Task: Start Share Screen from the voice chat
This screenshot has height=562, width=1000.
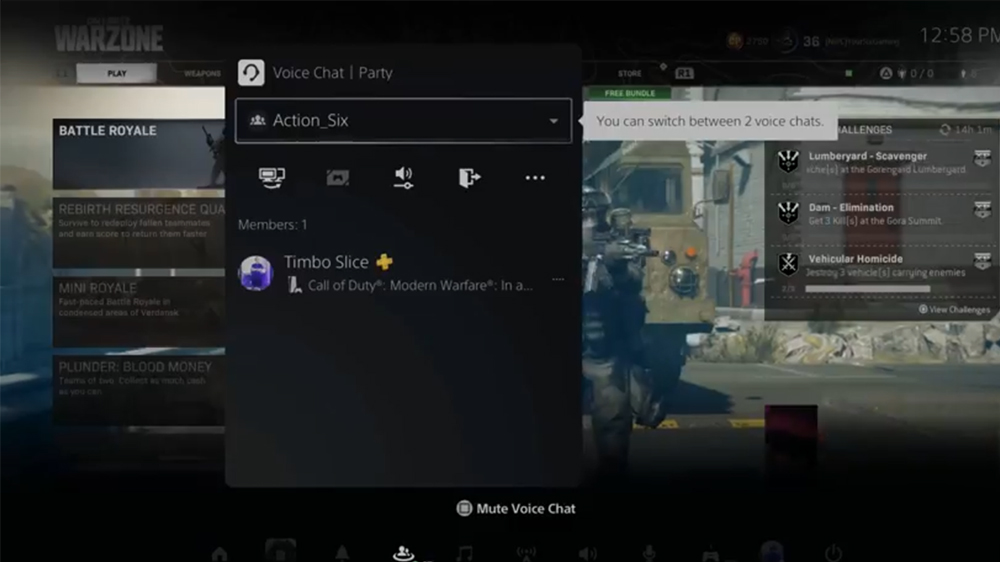Action: 272,177
